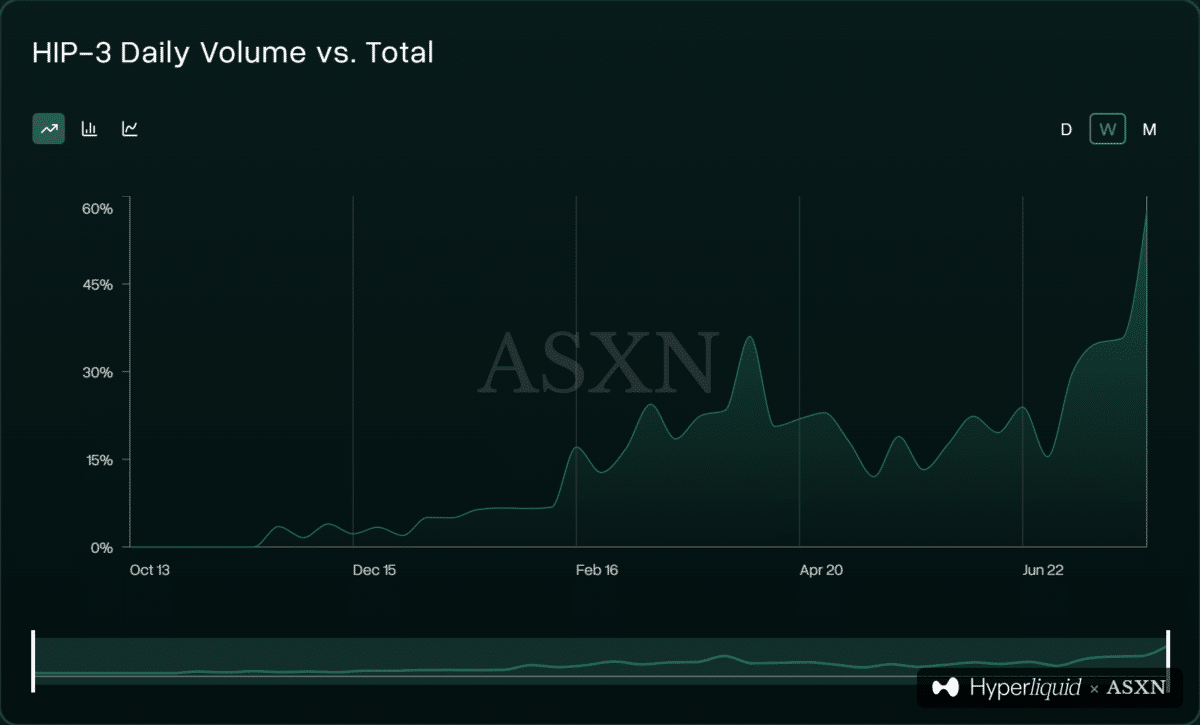Screen dimensions: 1200x725
Task: Click the 0% y-axis label
Action: 101,547
